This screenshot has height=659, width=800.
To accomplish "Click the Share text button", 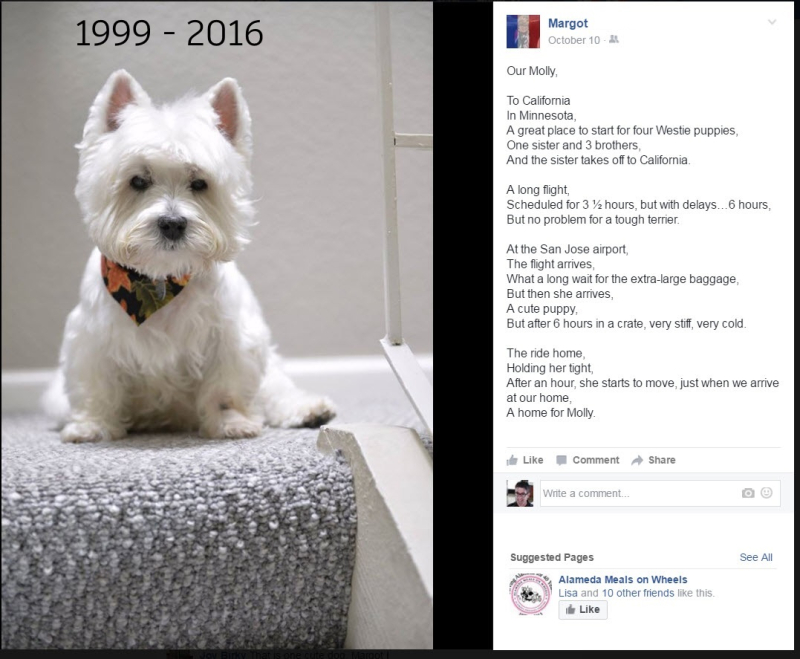I will pyautogui.click(x=662, y=460).
